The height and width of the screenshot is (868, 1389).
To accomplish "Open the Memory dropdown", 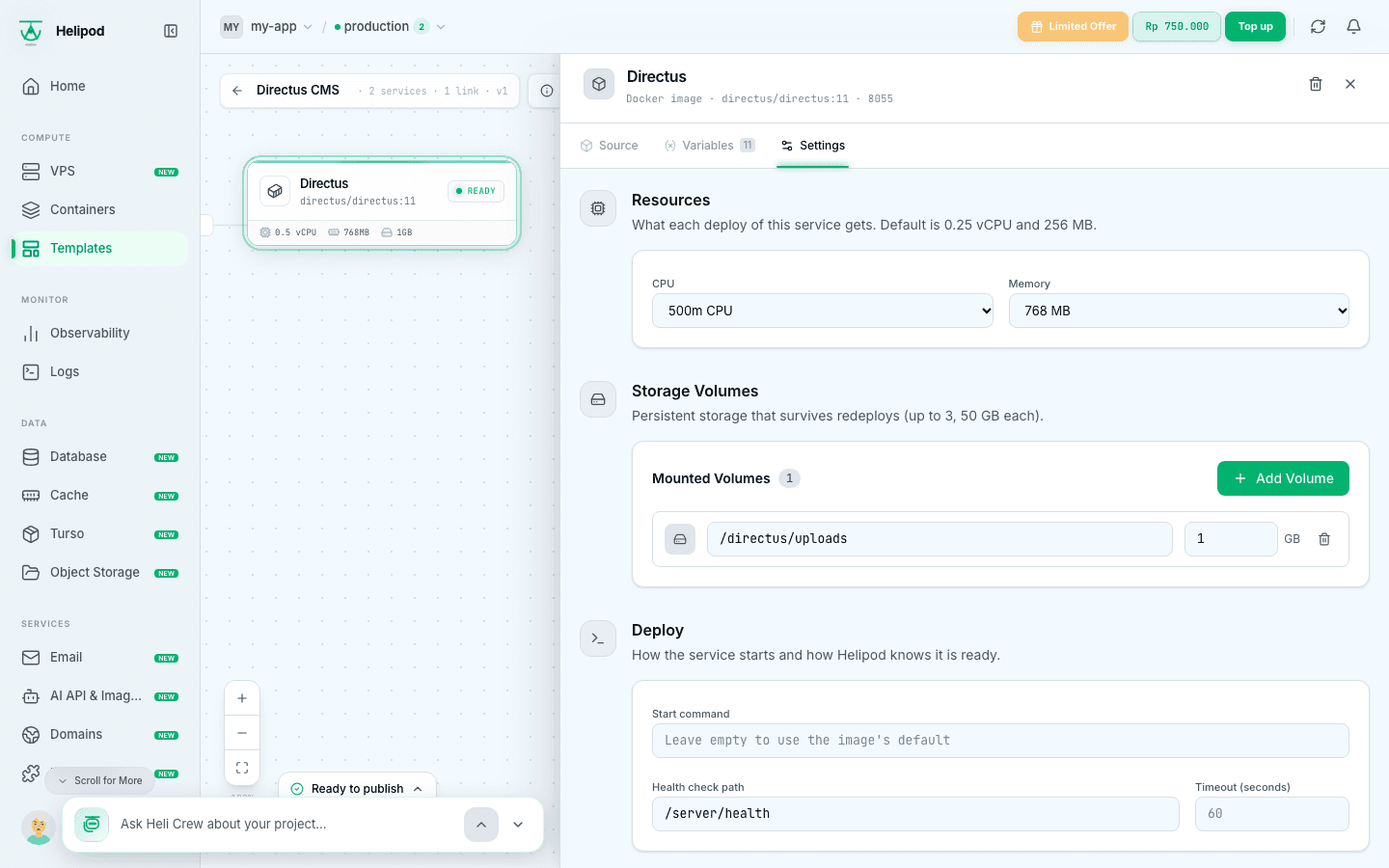I will (1179, 311).
